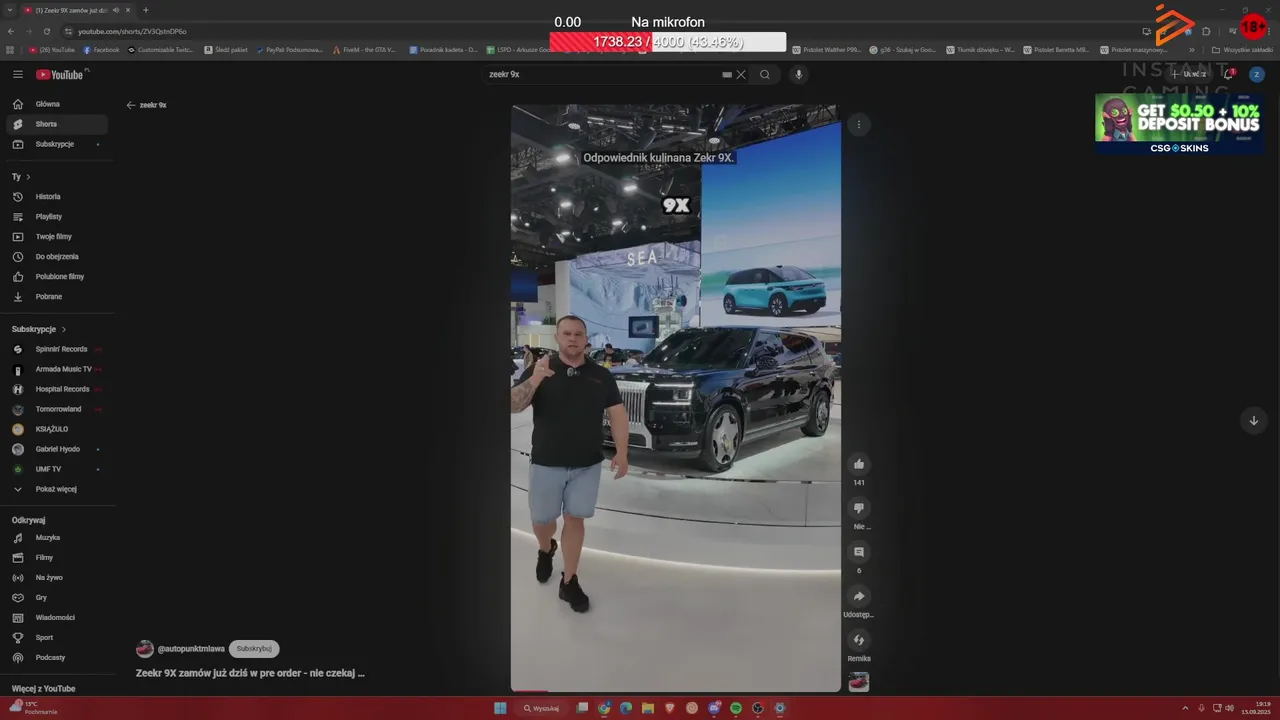The image size is (1280, 720).
Task: Start voice search with microphone
Action: [798, 74]
